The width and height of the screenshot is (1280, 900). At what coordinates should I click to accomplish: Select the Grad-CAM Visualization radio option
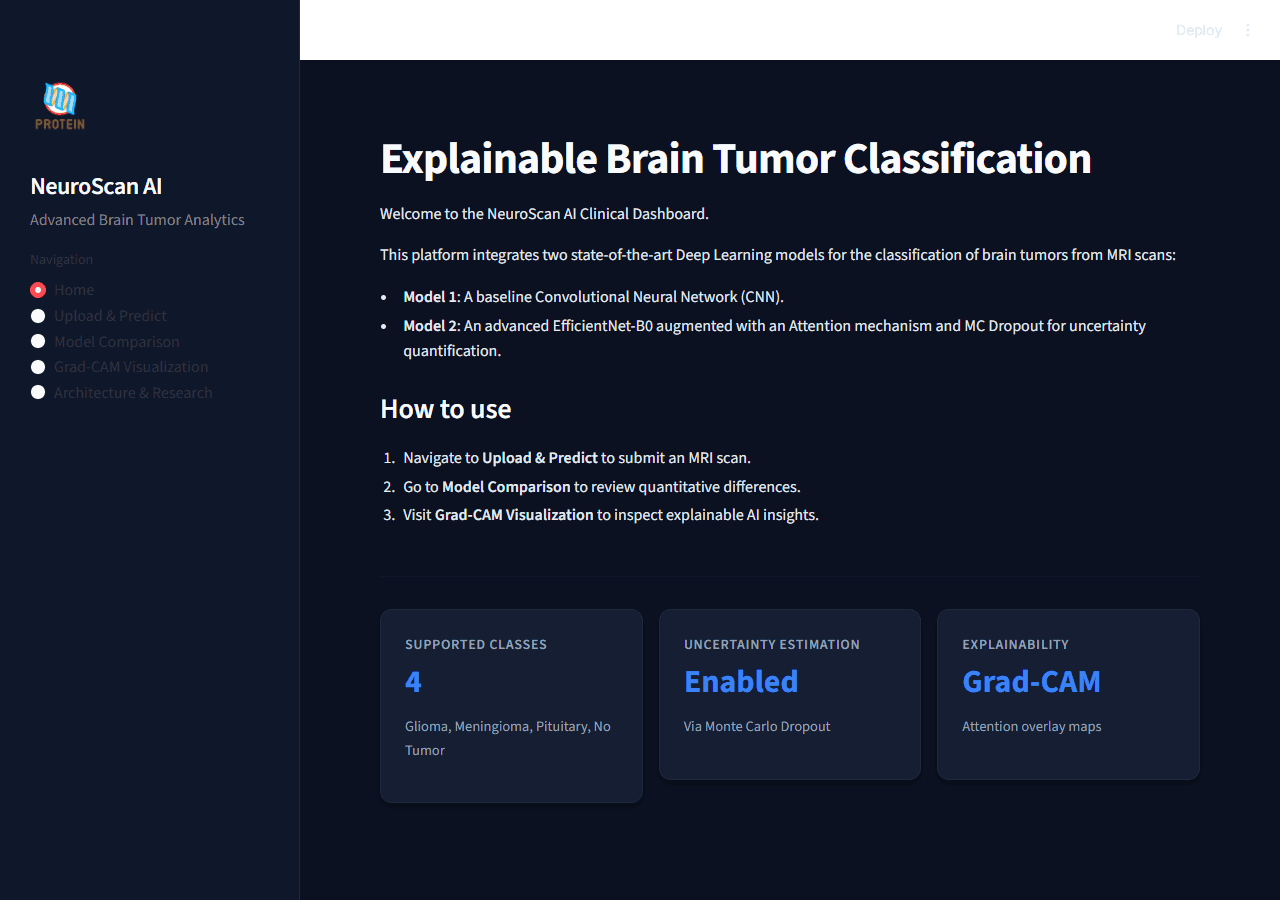119,367
